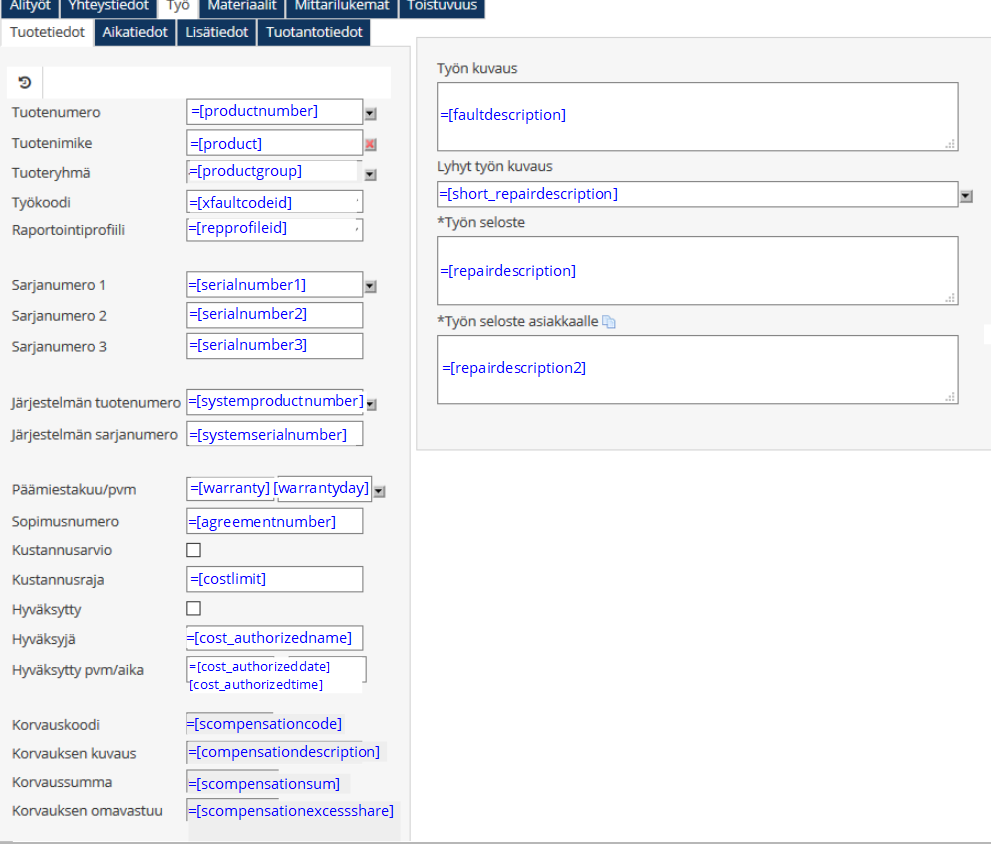This screenshot has height=844, width=991.
Task: Enable the Hyväksytty checkbox
Action: [x=194, y=608]
